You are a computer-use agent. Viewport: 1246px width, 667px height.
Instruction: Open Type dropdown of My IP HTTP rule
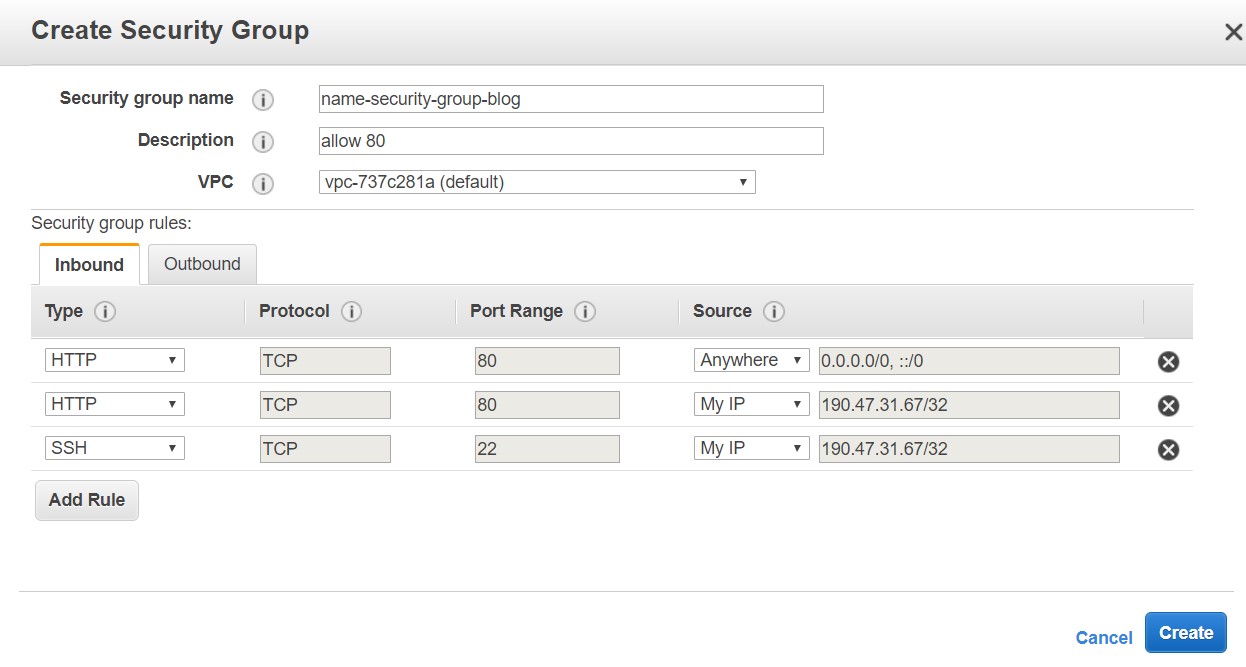pos(115,404)
